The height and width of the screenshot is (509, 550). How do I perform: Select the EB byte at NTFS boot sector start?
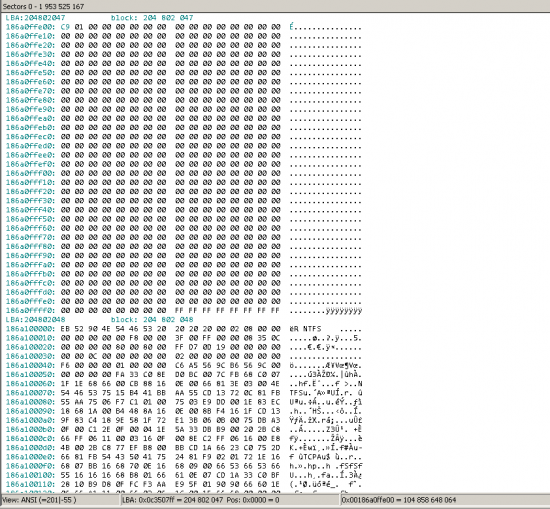coord(65,329)
